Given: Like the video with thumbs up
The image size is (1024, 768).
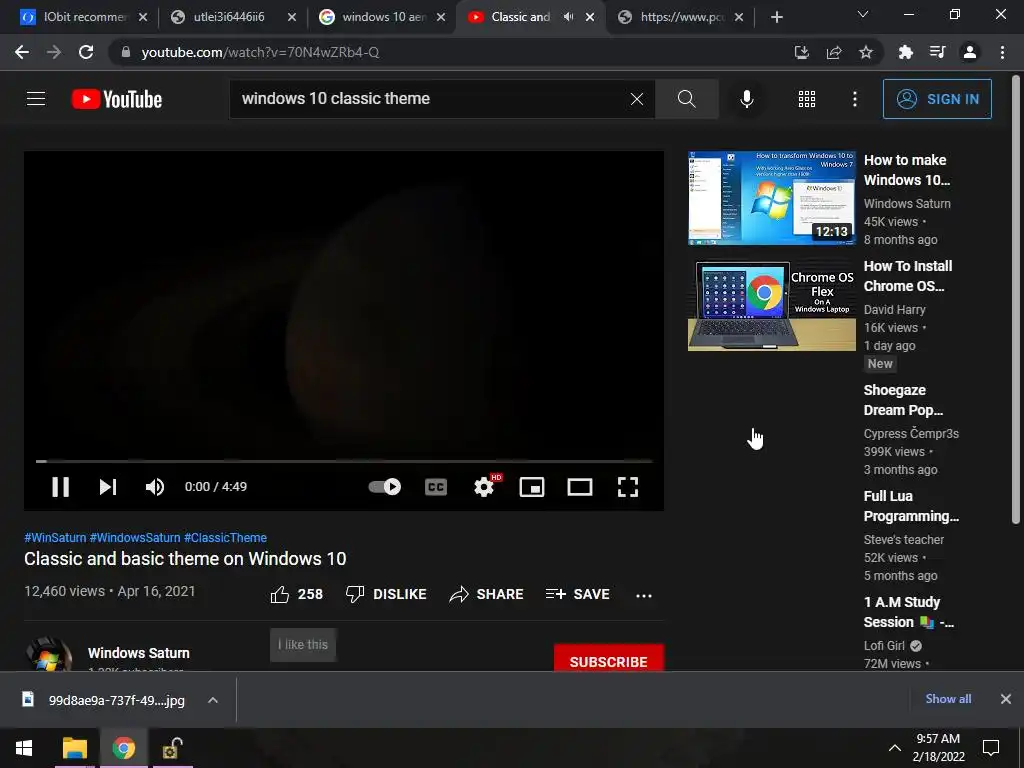Looking at the screenshot, I should (x=296, y=594).
